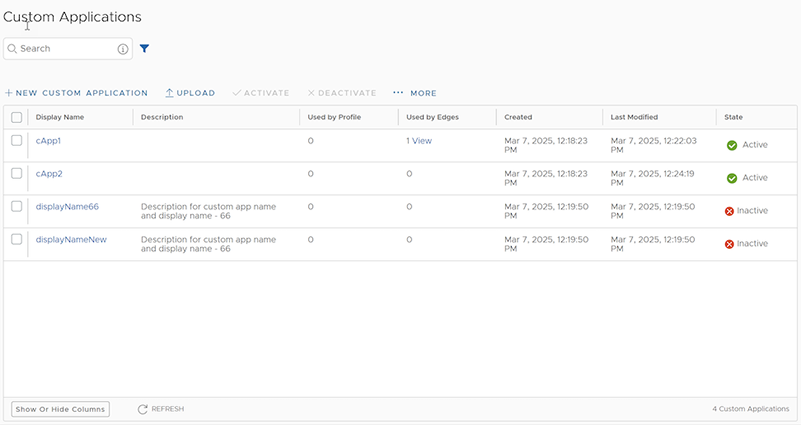Click the Upload toolbar button

click(190, 93)
